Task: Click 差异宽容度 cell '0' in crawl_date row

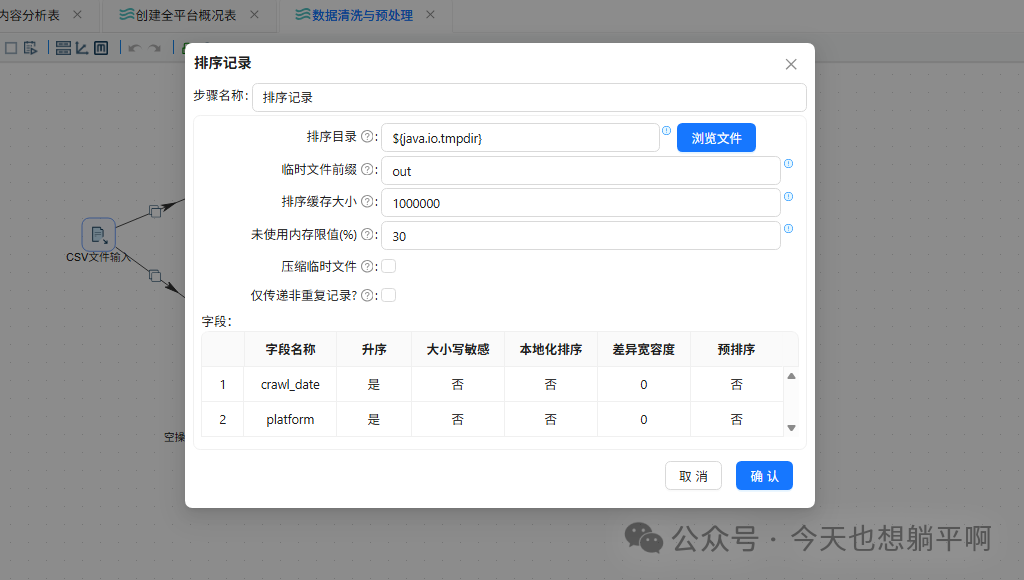Action: (x=643, y=385)
